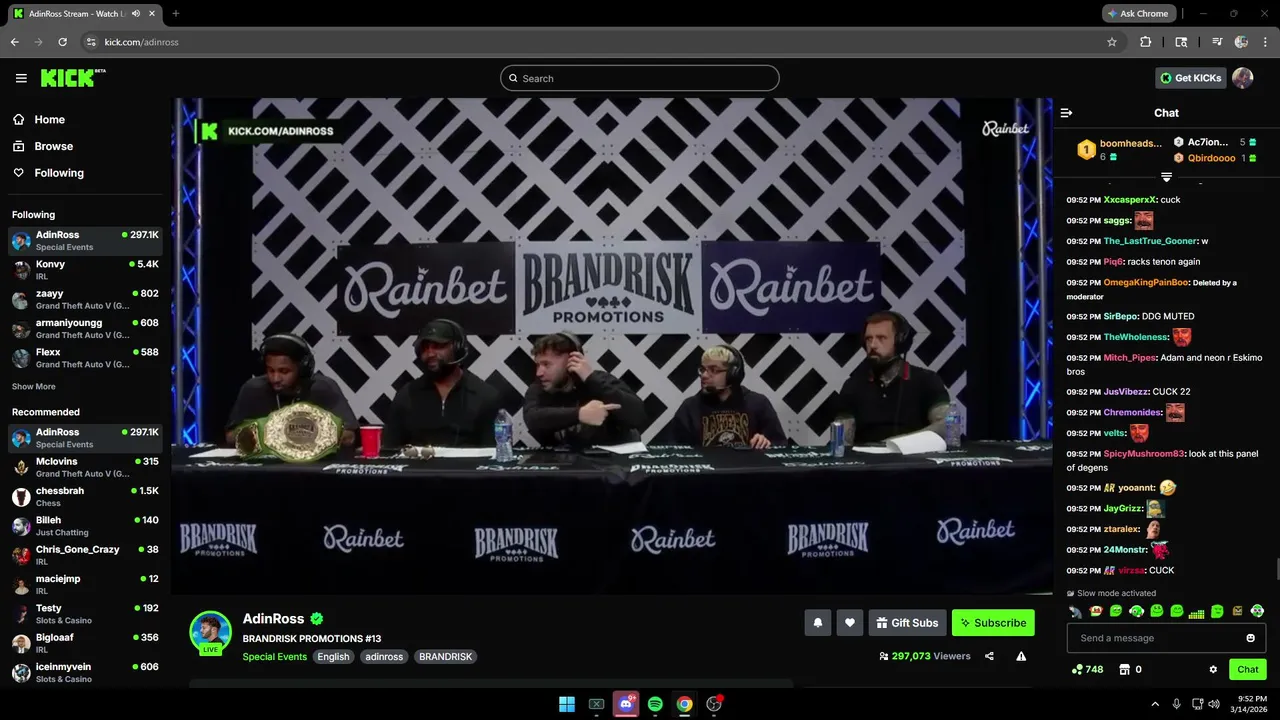Open armaniyoungg channel in sidebar
Image resolution: width=1280 pixels, height=720 pixels.
coord(85,329)
